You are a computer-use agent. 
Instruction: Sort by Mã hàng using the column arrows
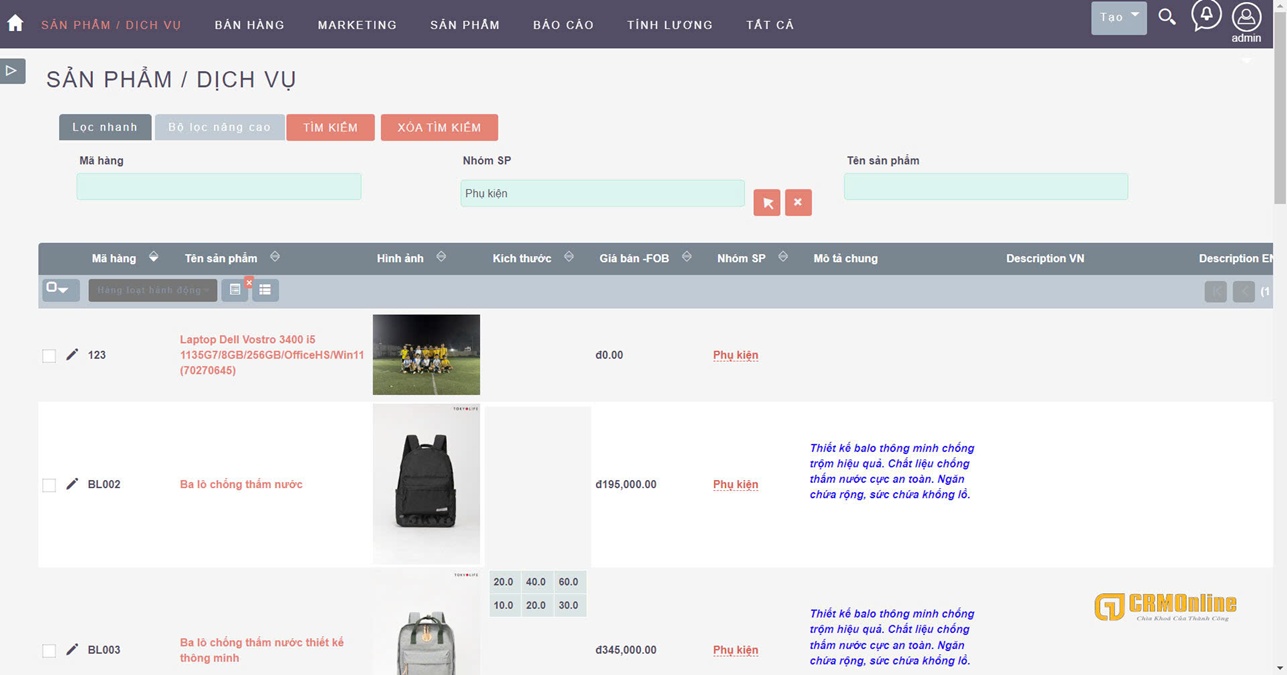pos(153,257)
